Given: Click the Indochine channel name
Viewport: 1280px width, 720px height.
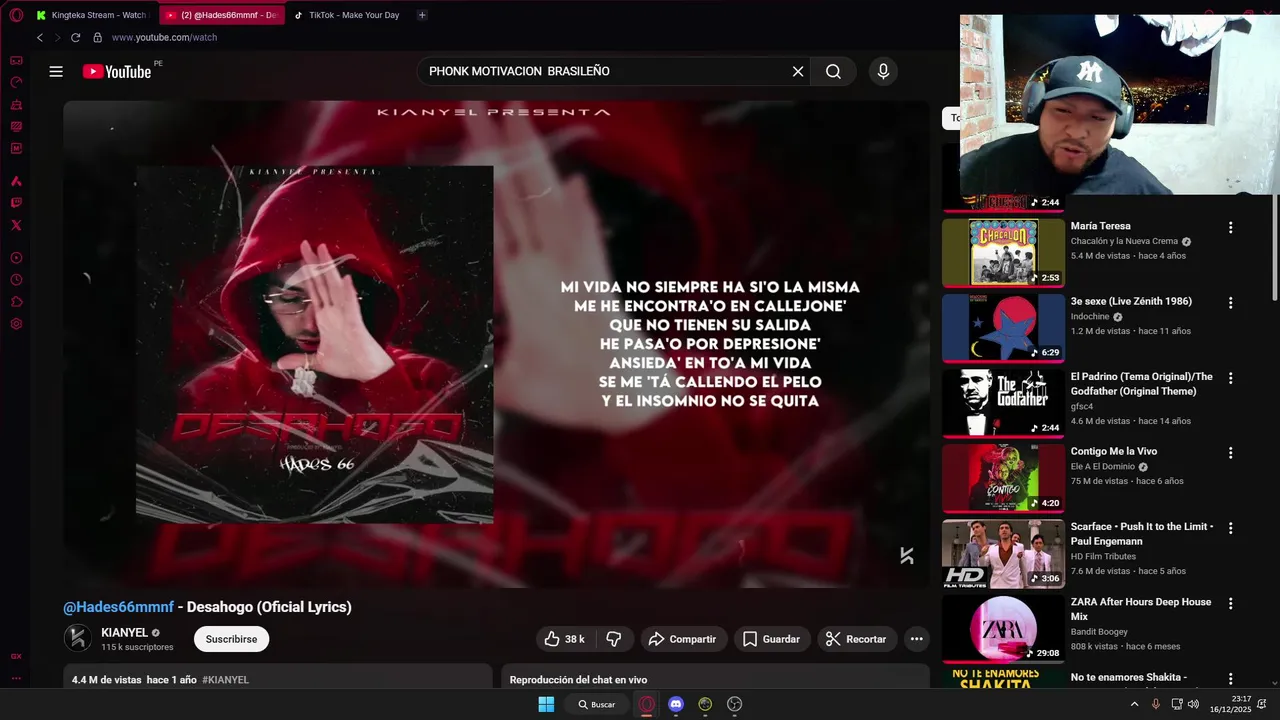Looking at the screenshot, I should 1092,316.
